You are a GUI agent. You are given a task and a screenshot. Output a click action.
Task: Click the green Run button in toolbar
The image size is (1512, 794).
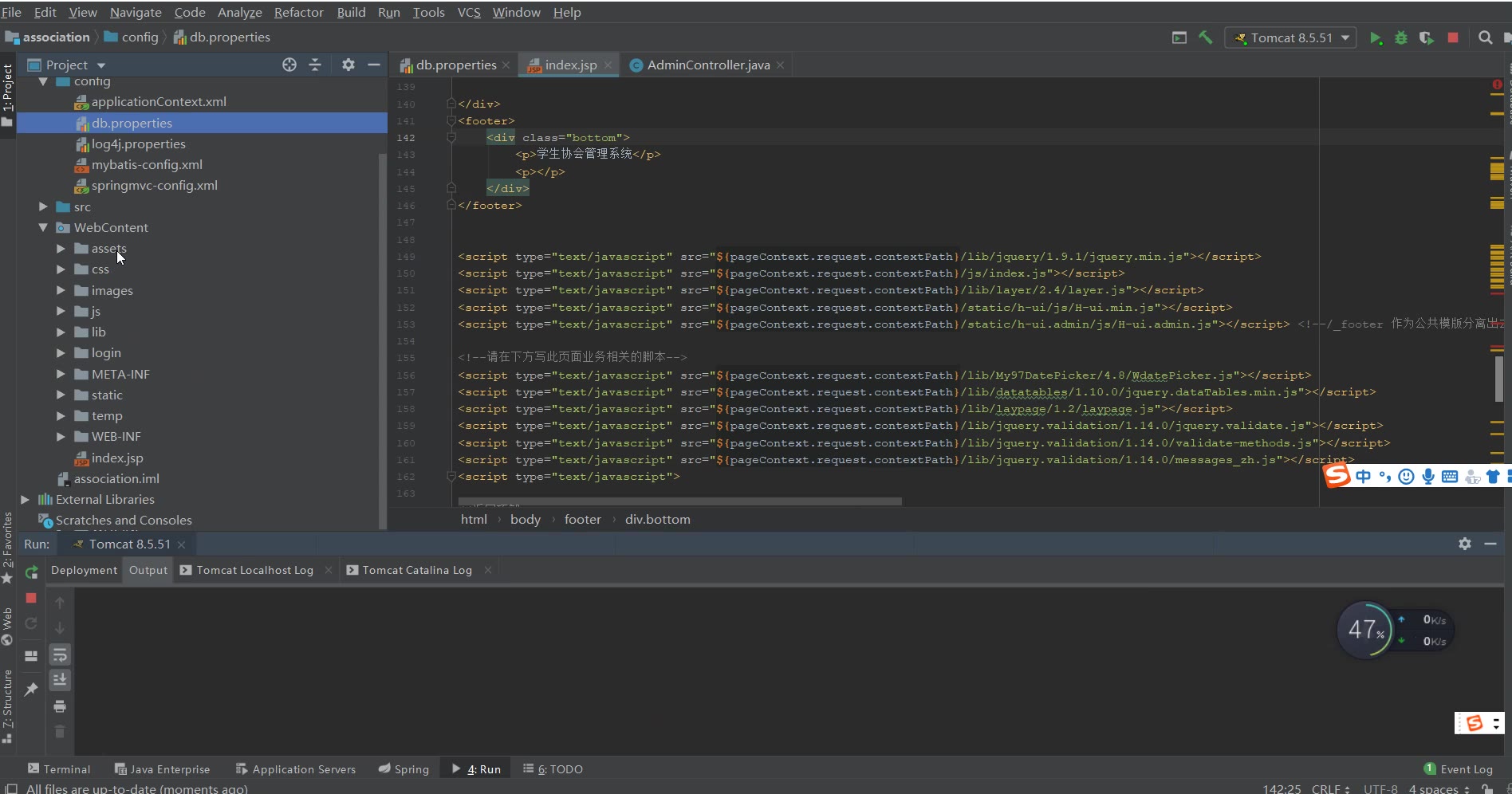pyautogui.click(x=1375, y=38)
